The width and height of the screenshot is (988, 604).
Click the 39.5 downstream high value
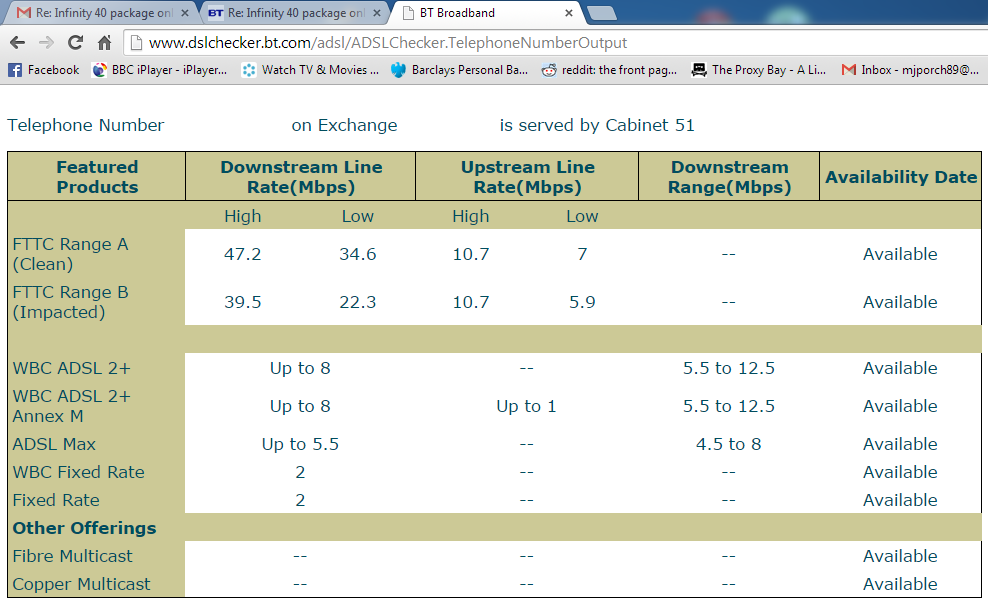click(243, 302)
